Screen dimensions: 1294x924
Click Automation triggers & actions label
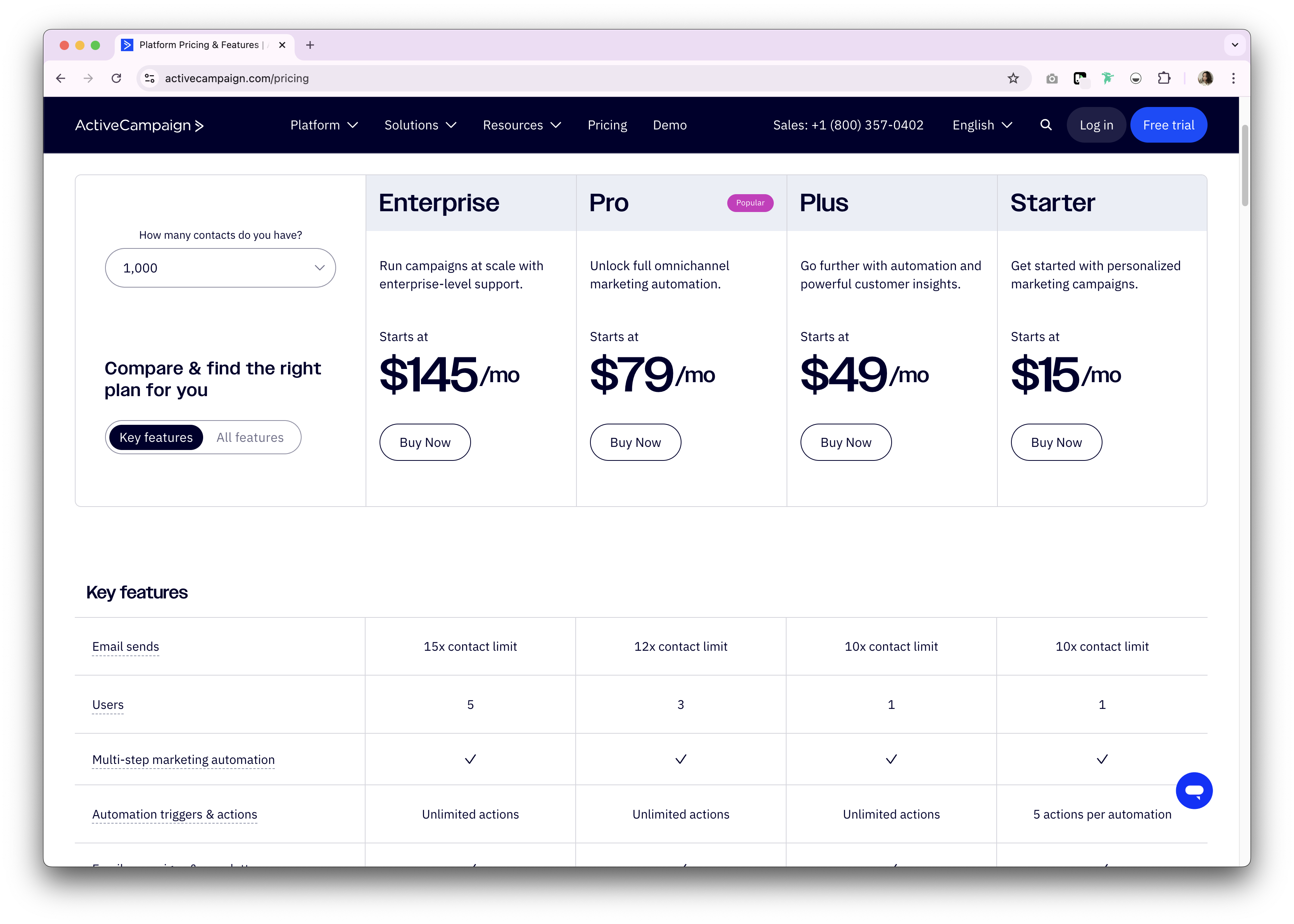[x=175, y=815]
